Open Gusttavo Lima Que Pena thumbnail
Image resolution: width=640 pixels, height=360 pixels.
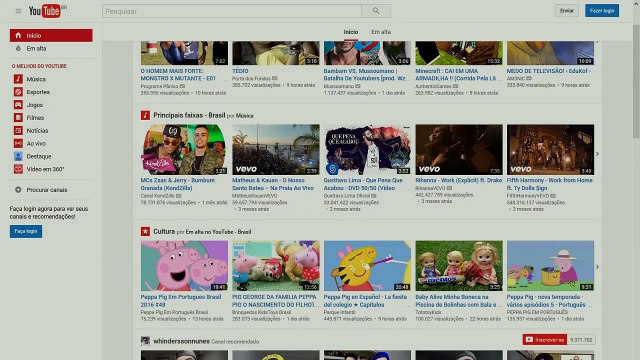pyautogui.click(x=367, y=150)
